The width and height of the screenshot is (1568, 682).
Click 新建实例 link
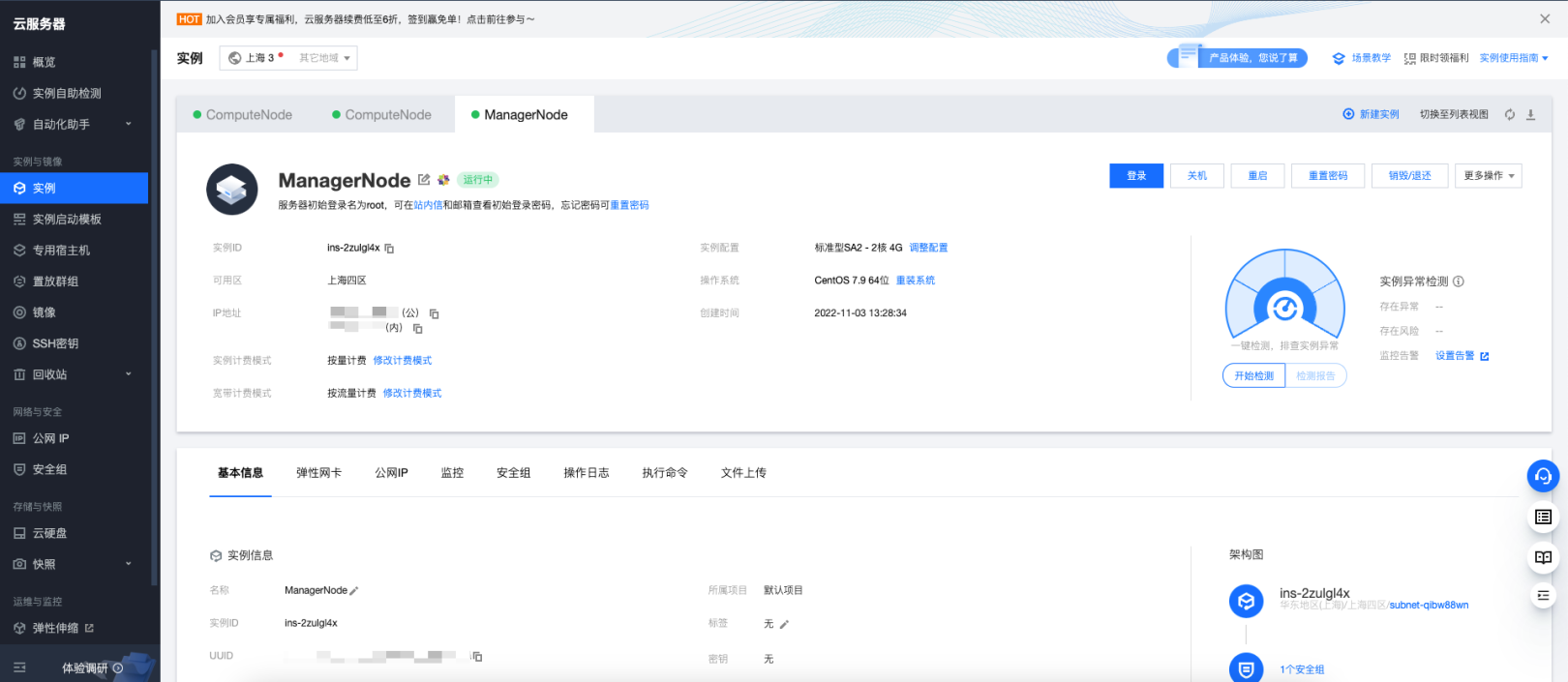point(1371,114)
